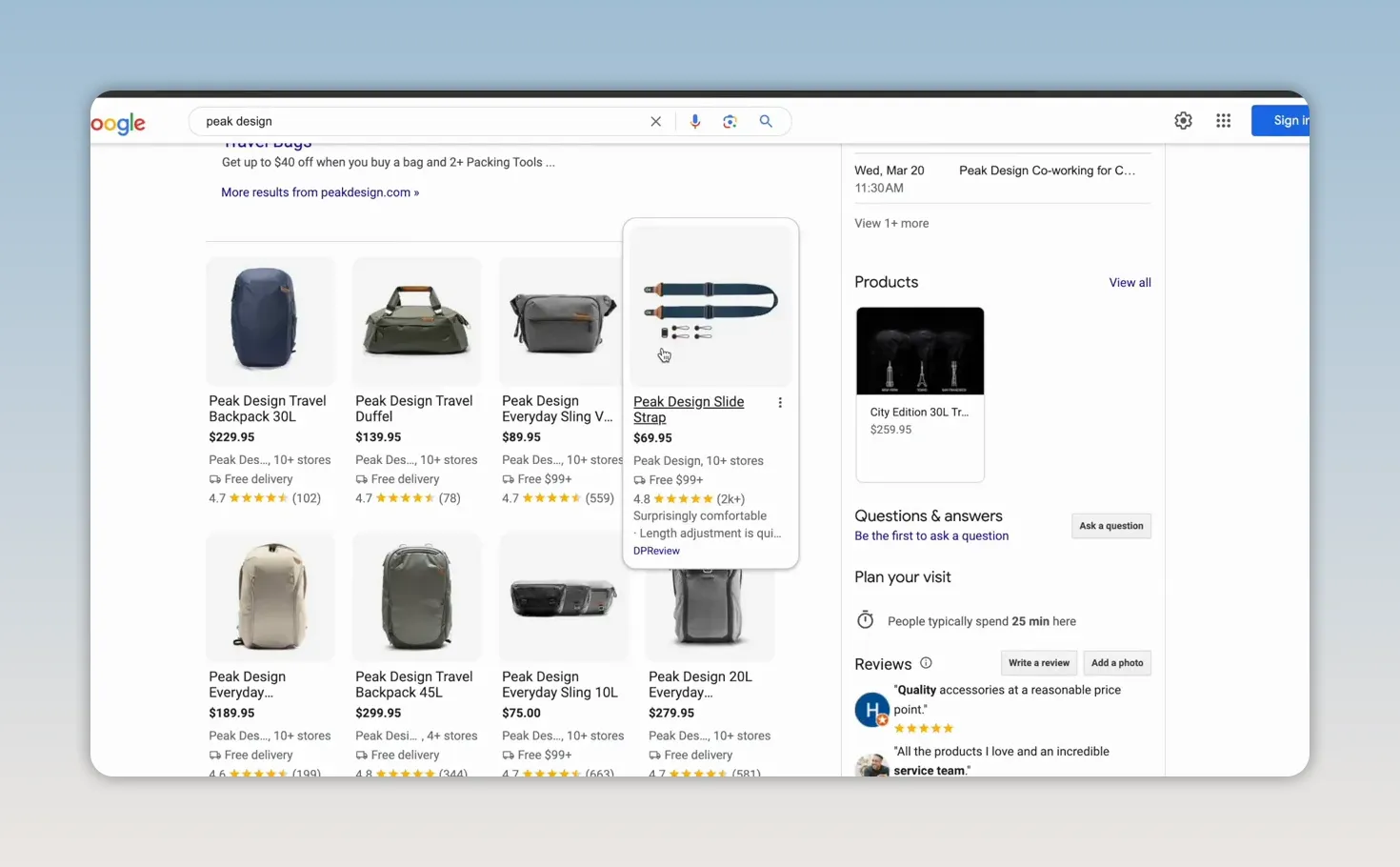Click the 'Write a review' button
1400x867 pixels.
[1039, 663]
